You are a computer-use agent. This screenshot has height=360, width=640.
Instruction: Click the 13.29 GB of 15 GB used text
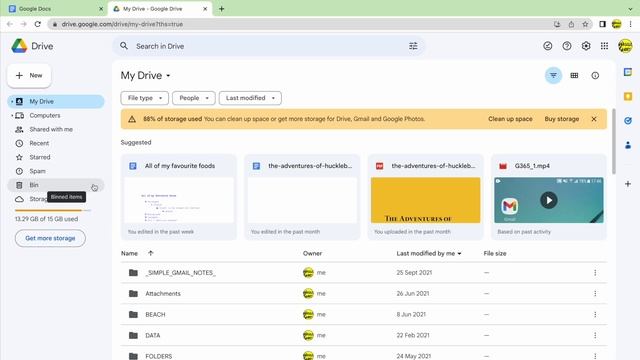(46, 219)
